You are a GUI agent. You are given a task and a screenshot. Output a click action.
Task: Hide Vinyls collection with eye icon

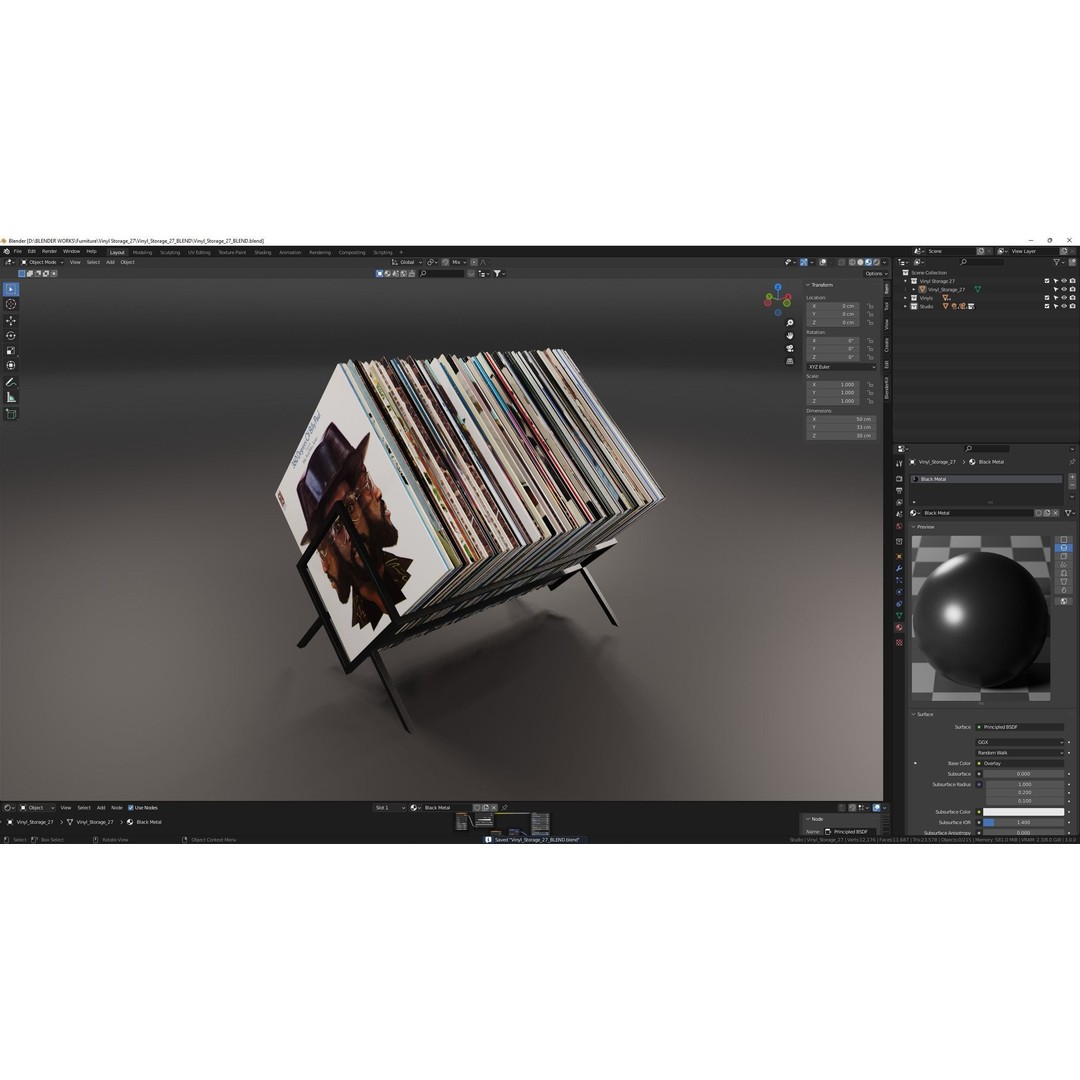tap(1064, 298)
